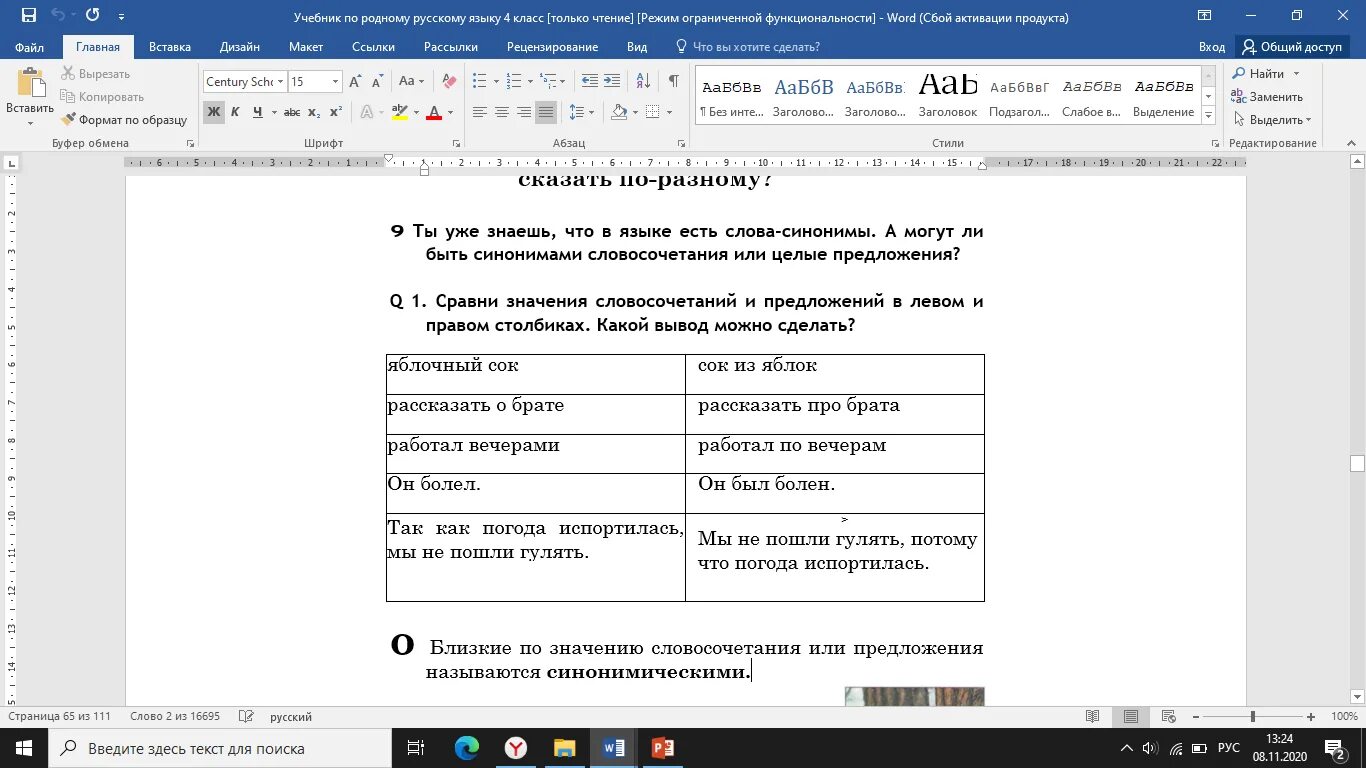Toggle strikethrough abc formatting

tap(294, 112)
